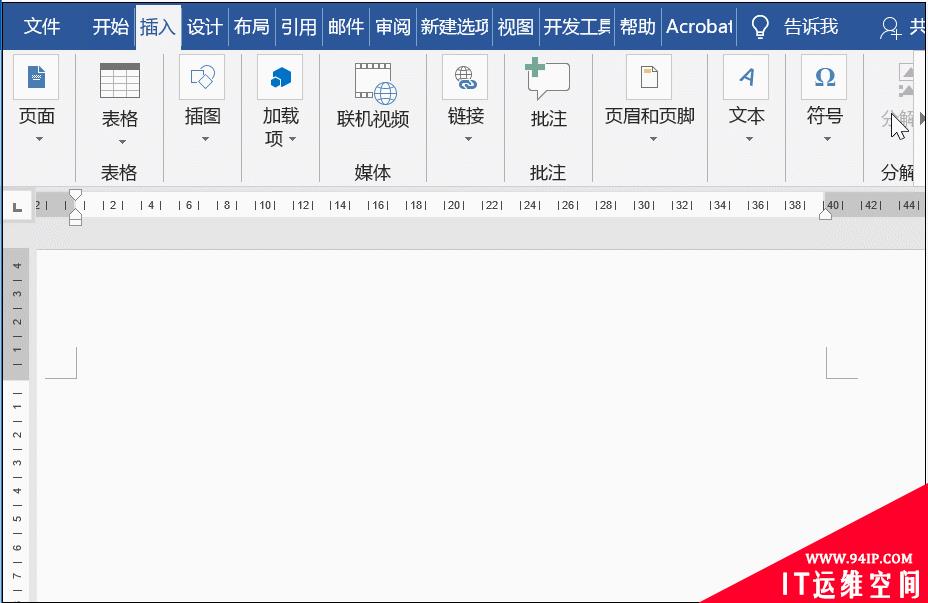Open the 文件 (File) tab
The width and height of the screenshot is (928, 603).
pos(42,27)
